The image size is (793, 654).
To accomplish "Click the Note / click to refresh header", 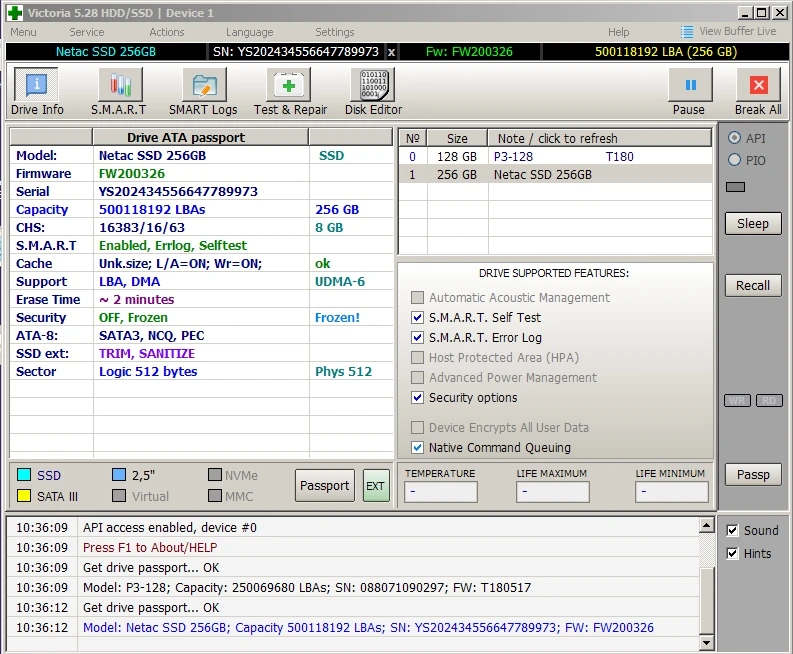I will [599, 138].
